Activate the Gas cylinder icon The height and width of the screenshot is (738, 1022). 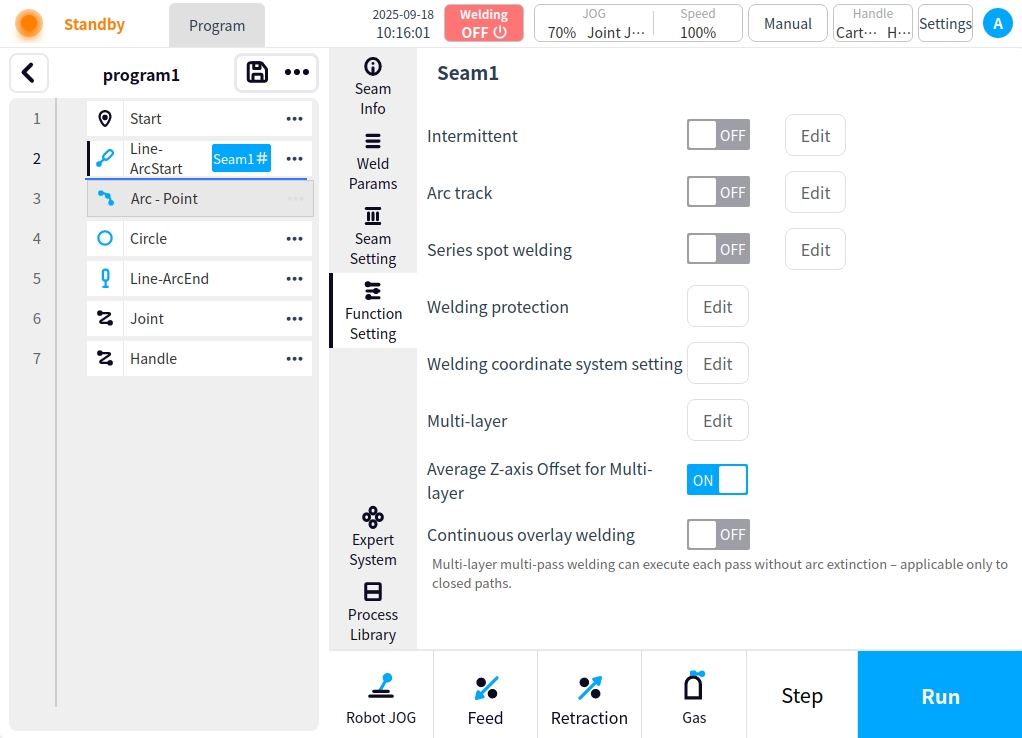coord(694,698)
